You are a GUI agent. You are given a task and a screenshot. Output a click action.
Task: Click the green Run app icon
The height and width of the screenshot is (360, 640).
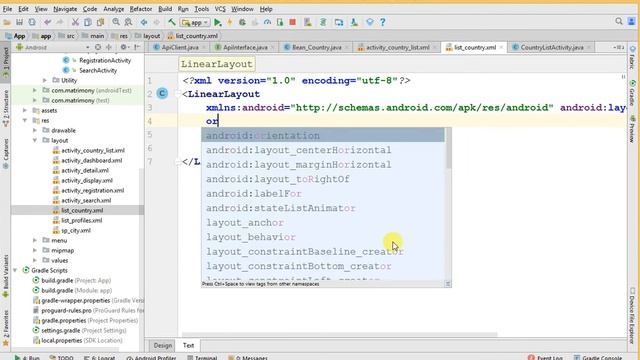[x=218, y=22]
